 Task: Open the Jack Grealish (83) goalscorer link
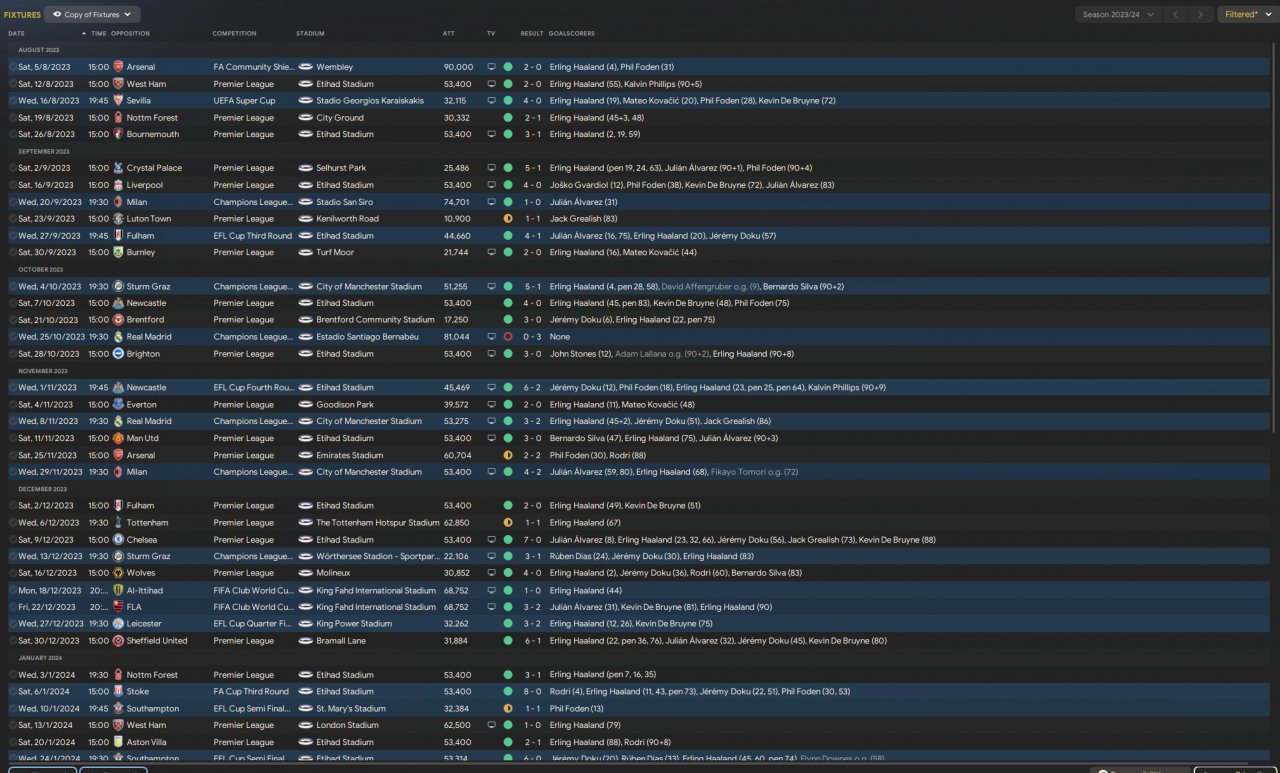pos(583,219)
